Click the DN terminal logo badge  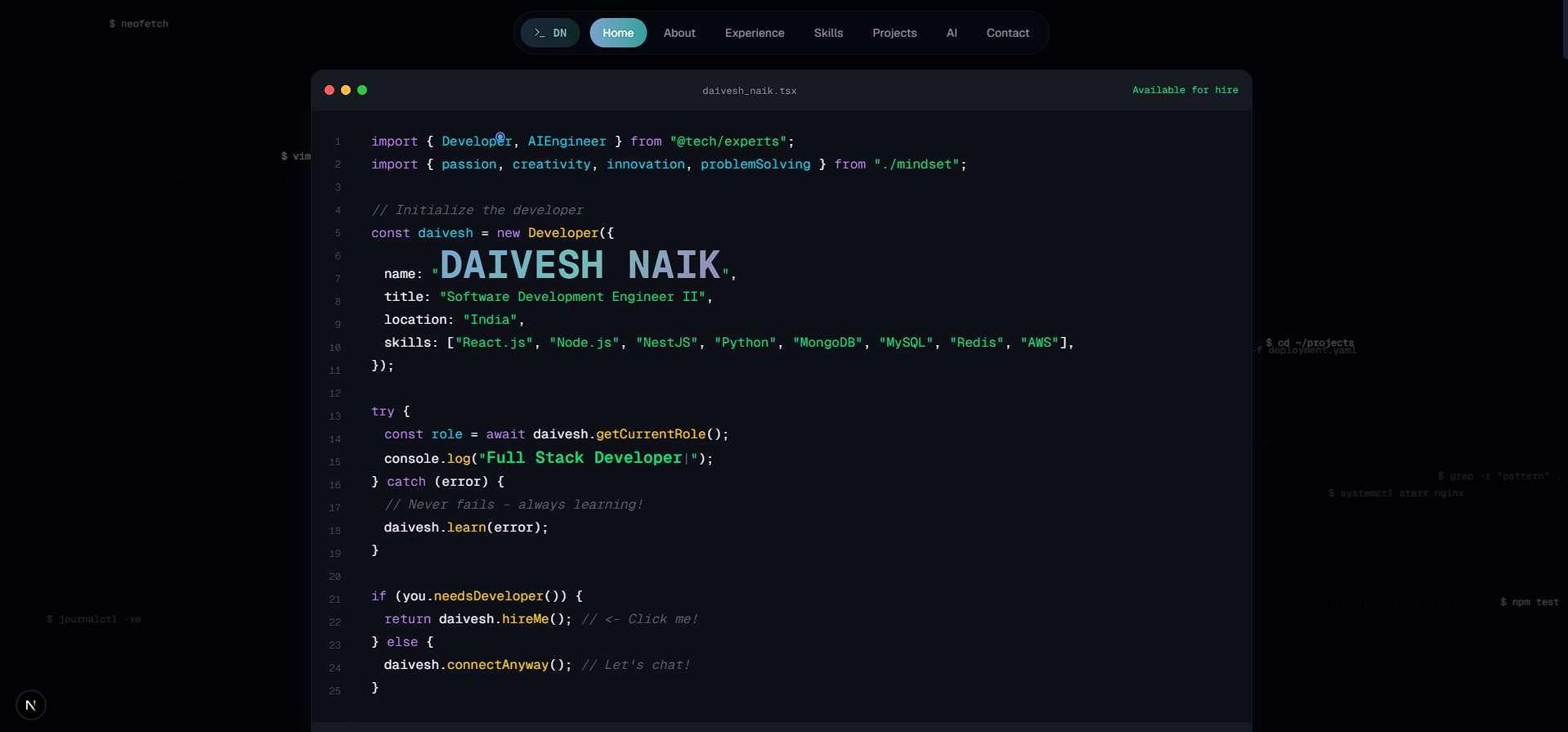pos(550,33)
